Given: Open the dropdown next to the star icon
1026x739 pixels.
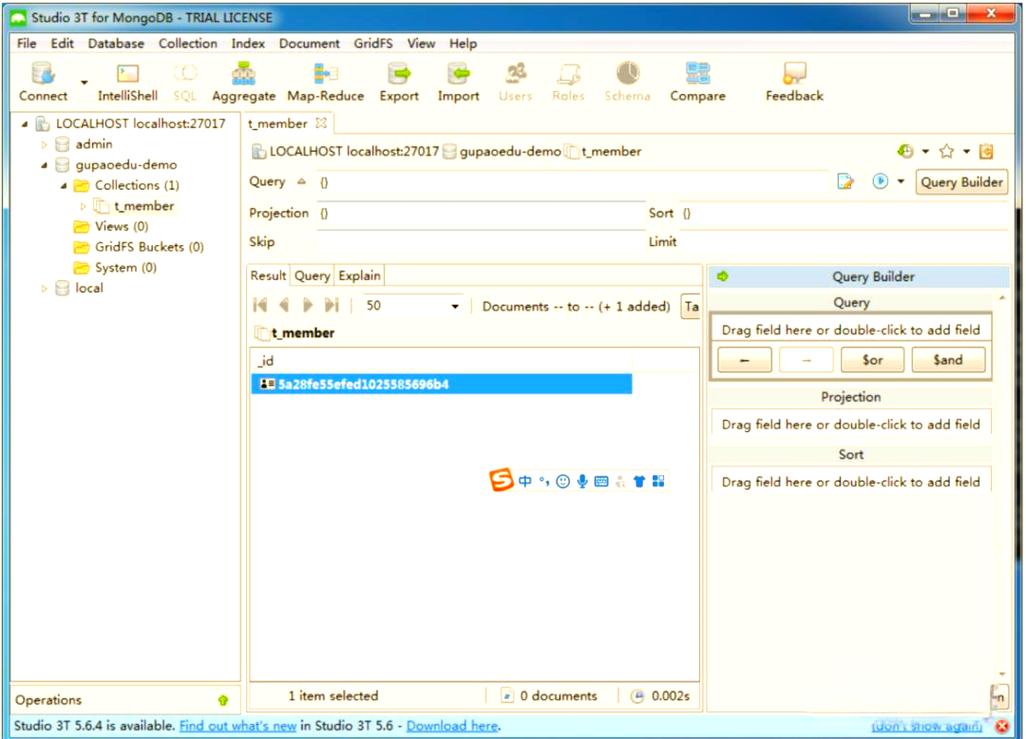Looking at the screenshot, I should (x=966, y=152).
